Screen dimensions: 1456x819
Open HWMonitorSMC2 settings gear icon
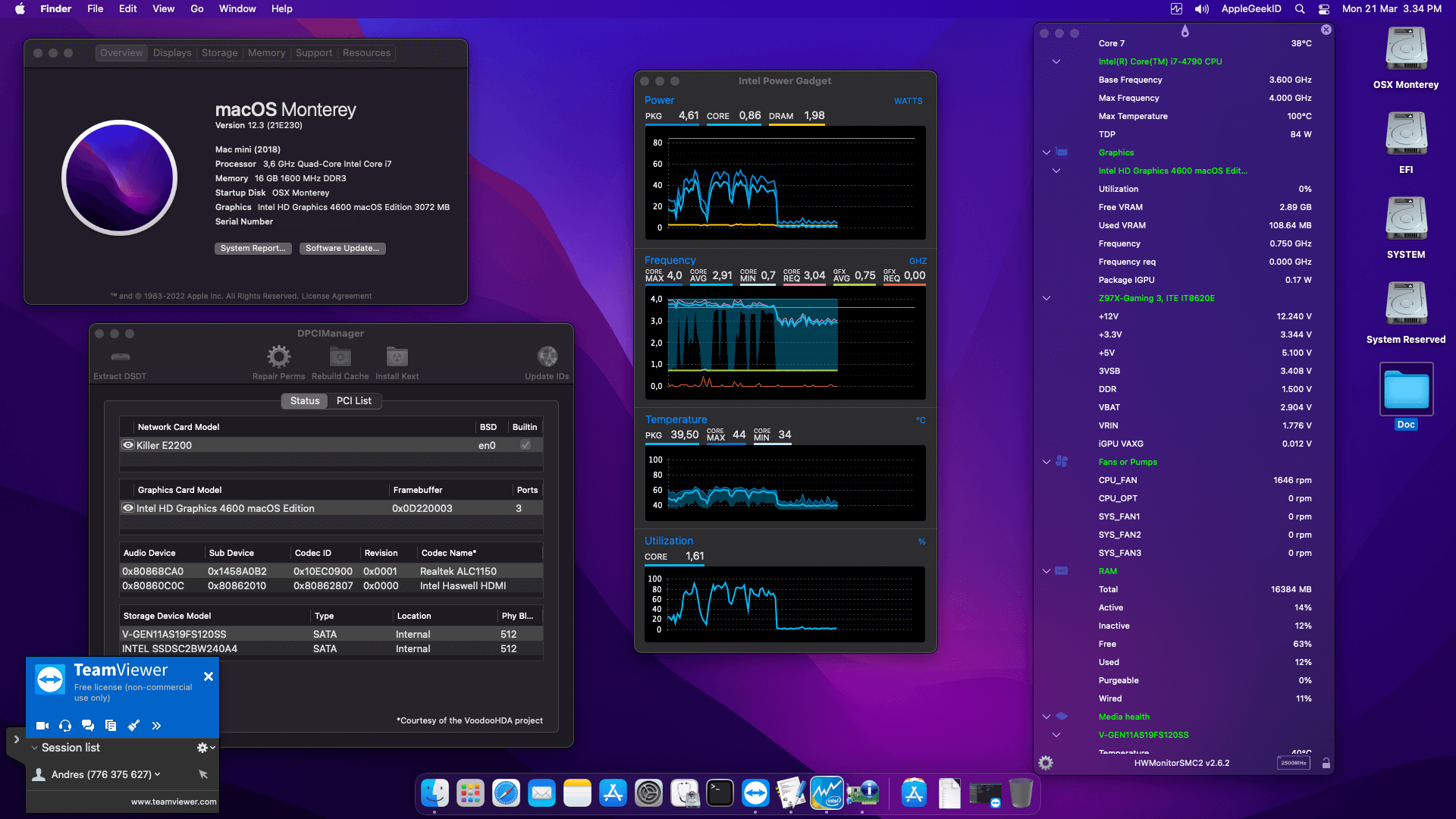(x=1046, y=763)
